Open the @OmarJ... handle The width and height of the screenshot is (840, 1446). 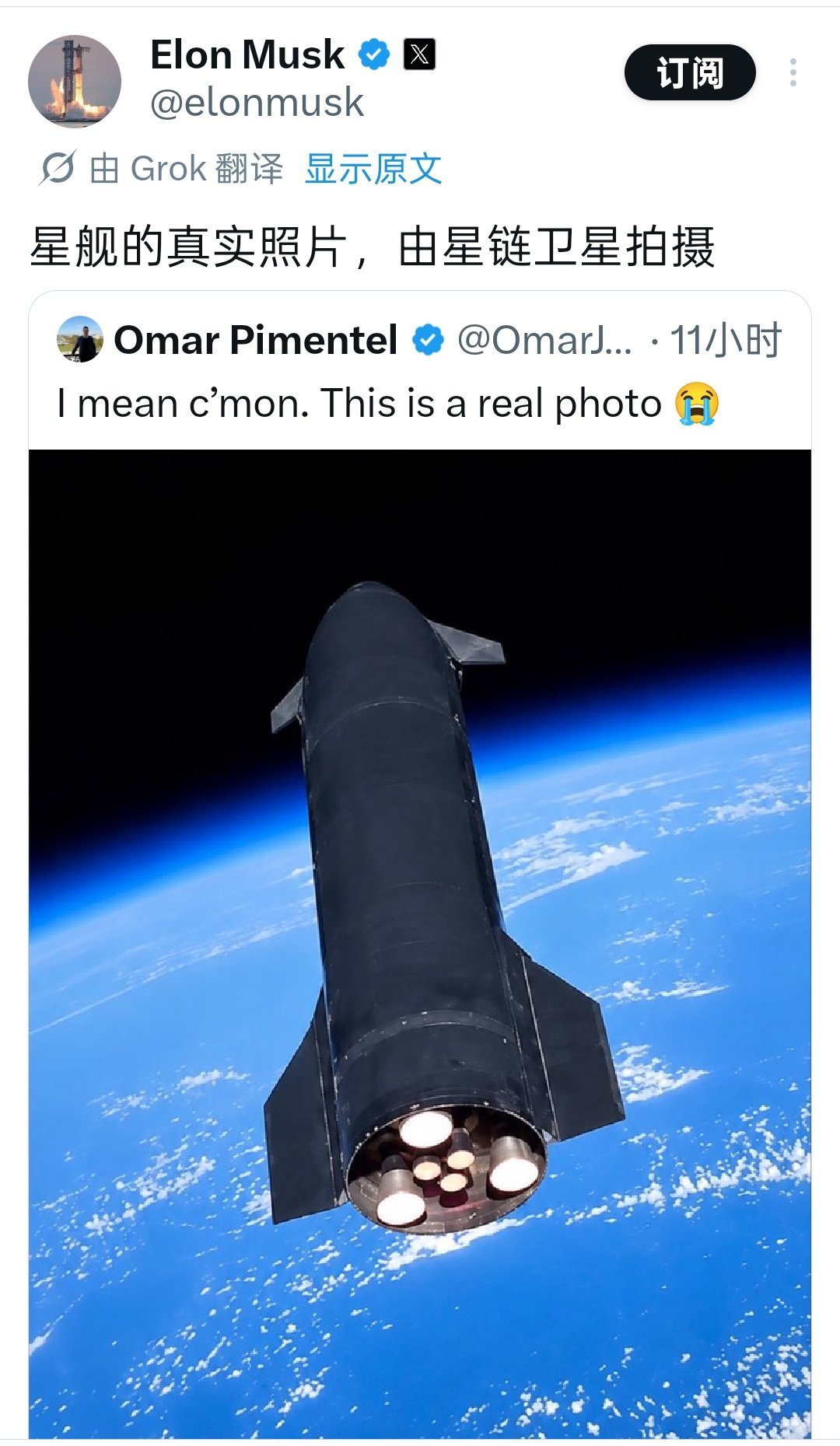click(545, 340)
